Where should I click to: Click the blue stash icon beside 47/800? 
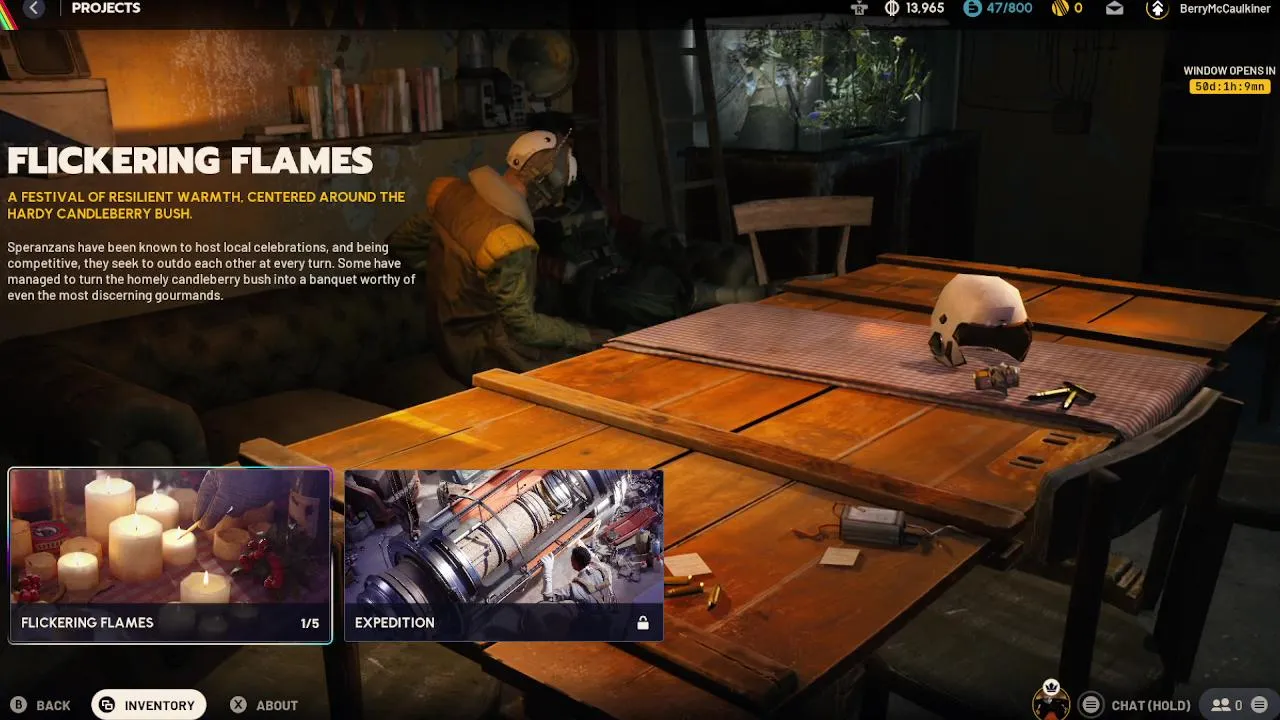click(x=972, y=8)
